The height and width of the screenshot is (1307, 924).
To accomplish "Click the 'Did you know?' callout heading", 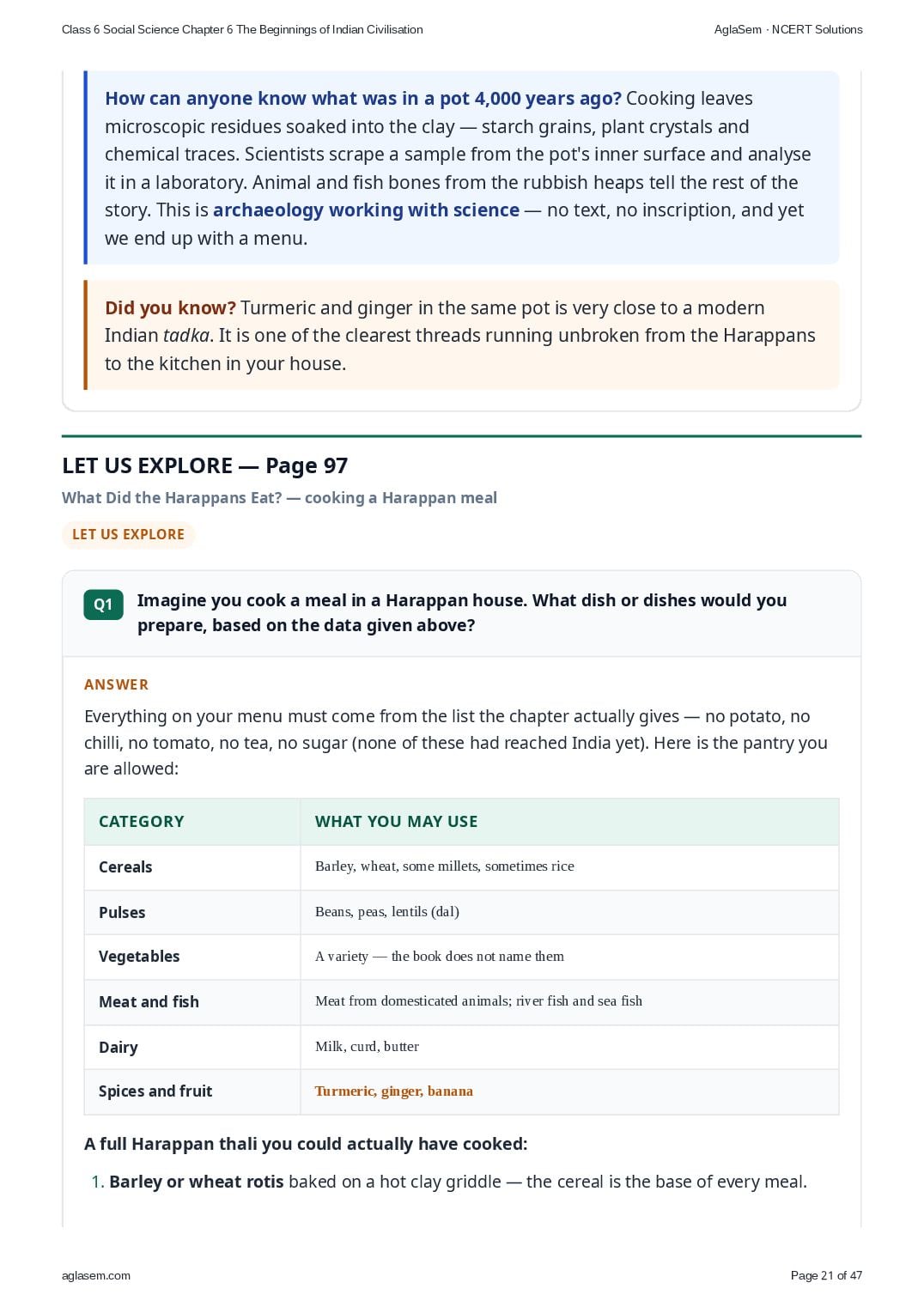I will pos(170,307).
